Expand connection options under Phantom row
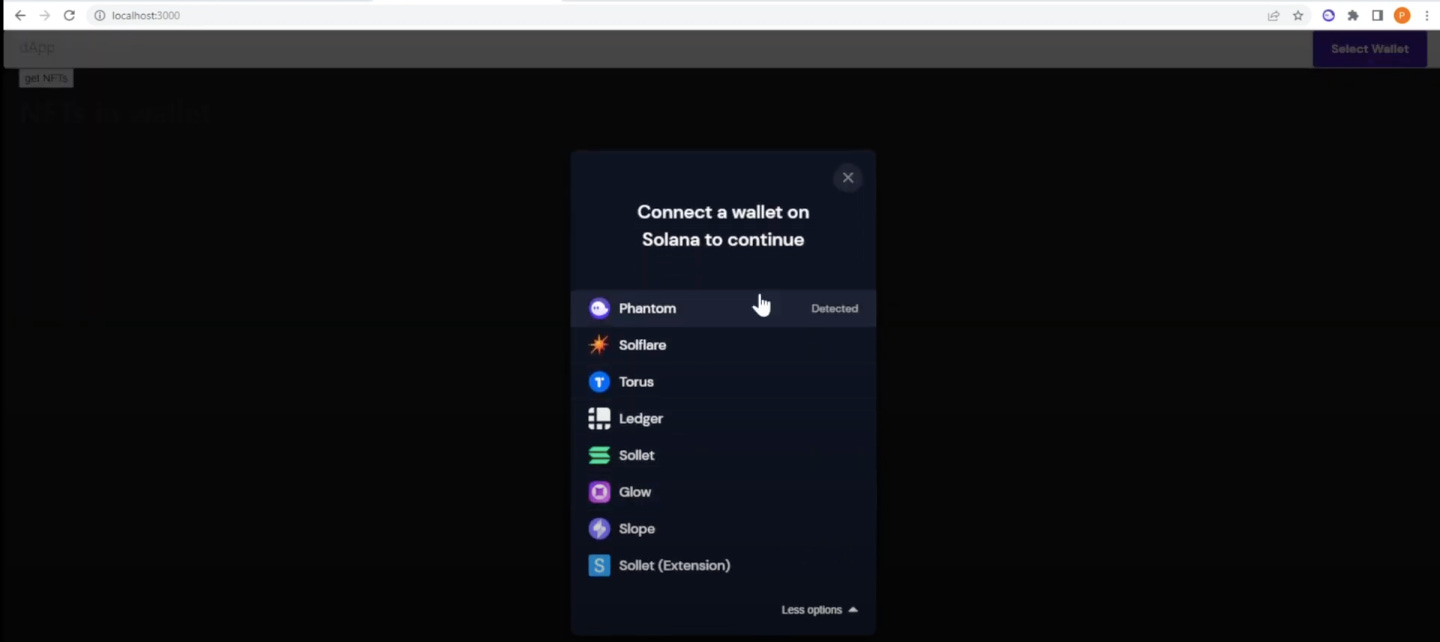This screenshot has height=642, width=1440. 818,609
